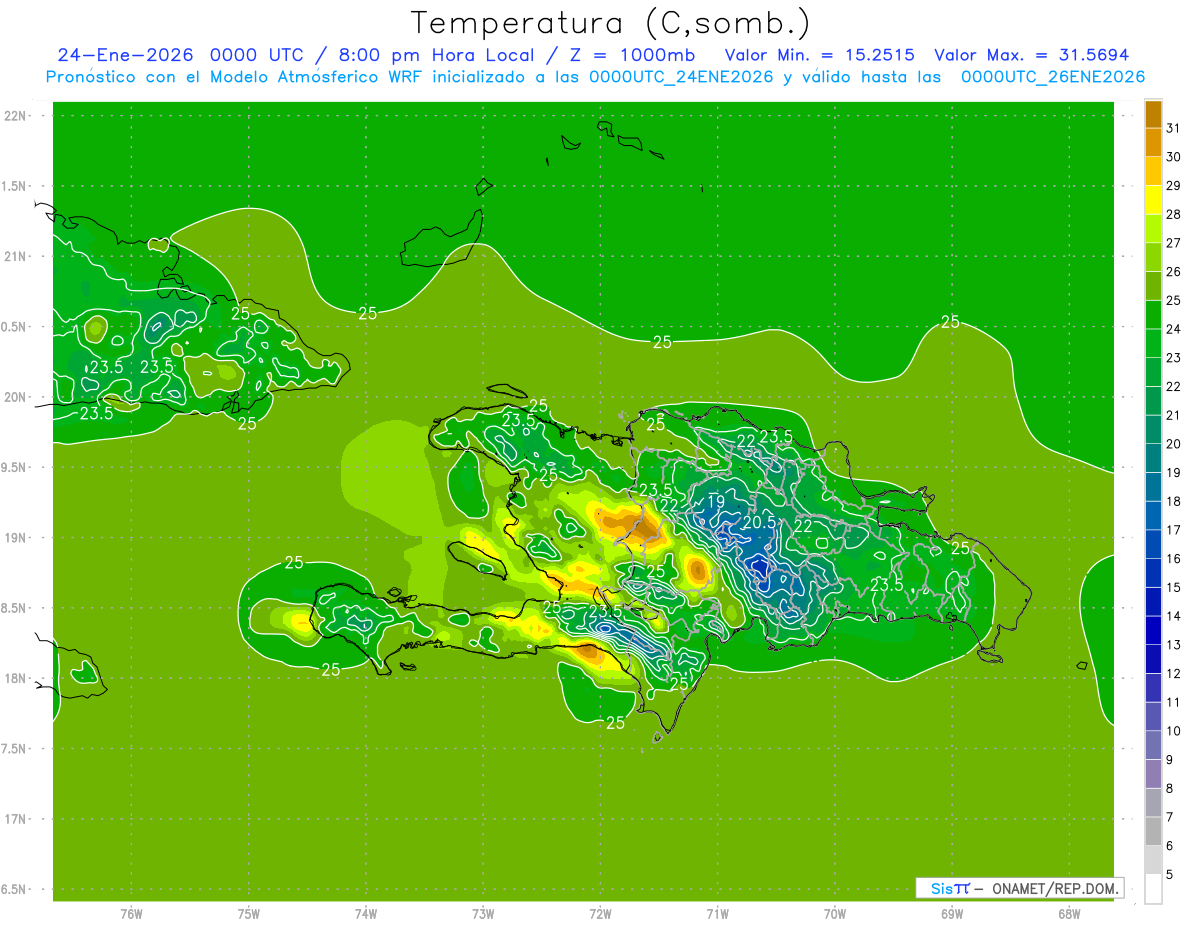1200x927 pixels.
Task: Click the blue legend band between 16 and 17
Action: click(x=1153, y=544)
